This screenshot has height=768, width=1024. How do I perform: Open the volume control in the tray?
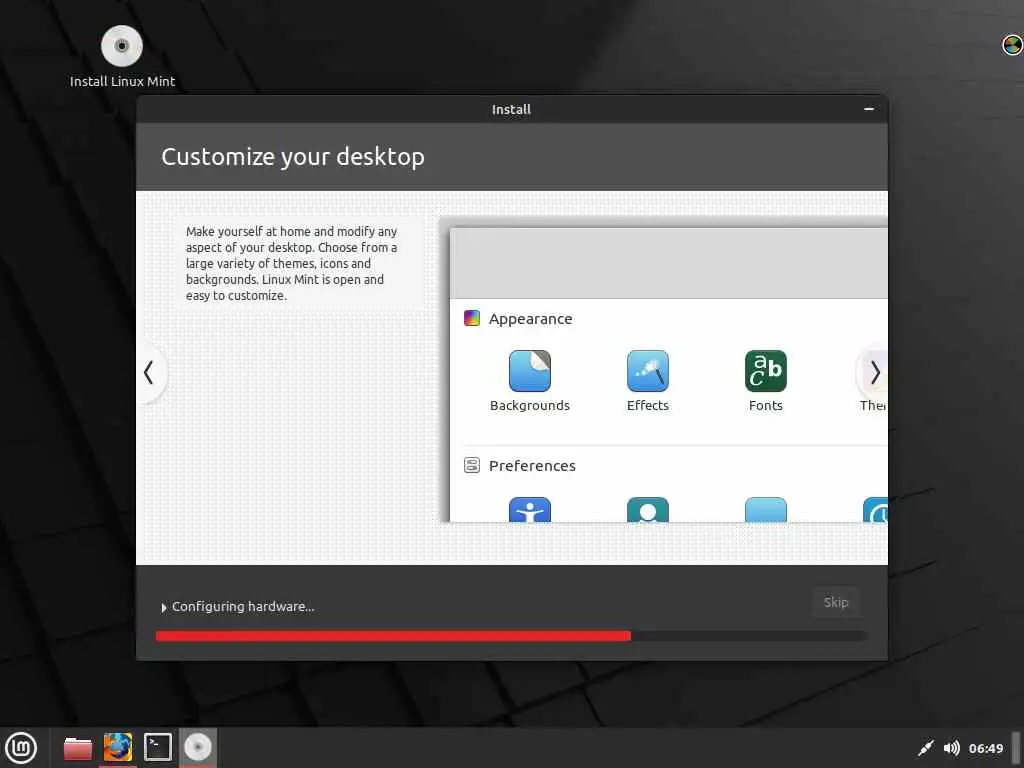click(x=952, y=748)
